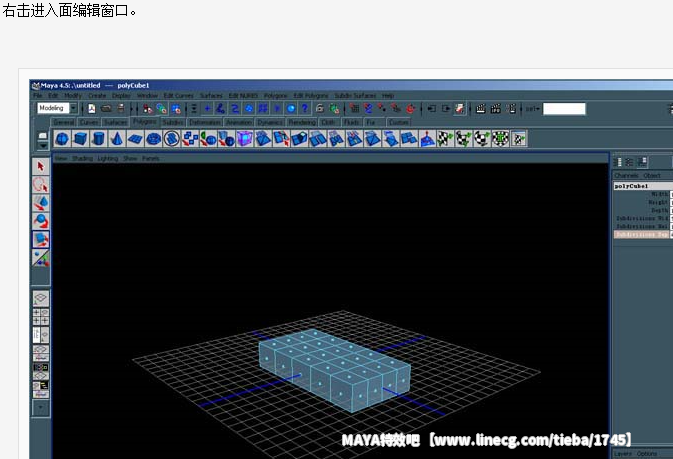
Task: Select the polyCube1 input node
Action: [x=632, y=186]
